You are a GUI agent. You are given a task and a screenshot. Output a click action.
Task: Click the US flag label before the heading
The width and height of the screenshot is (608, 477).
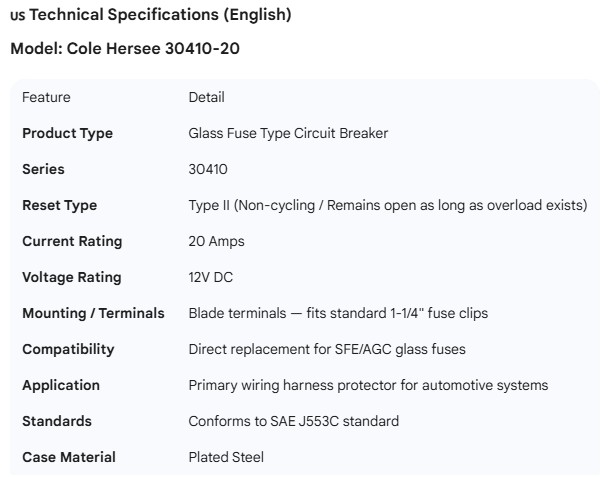[17, 15]
